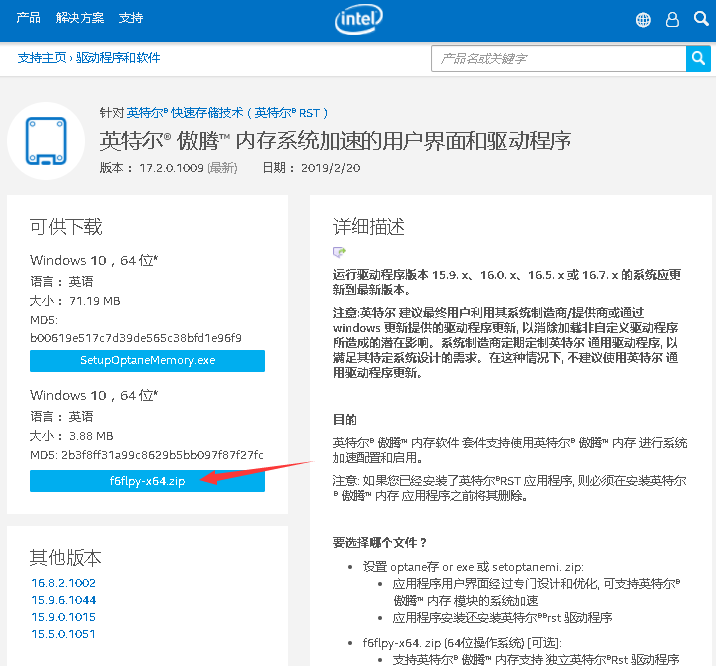Open the 英特尔 快速存储技术 RST link
The image size is (716, 666).
(x=227, y=113)
